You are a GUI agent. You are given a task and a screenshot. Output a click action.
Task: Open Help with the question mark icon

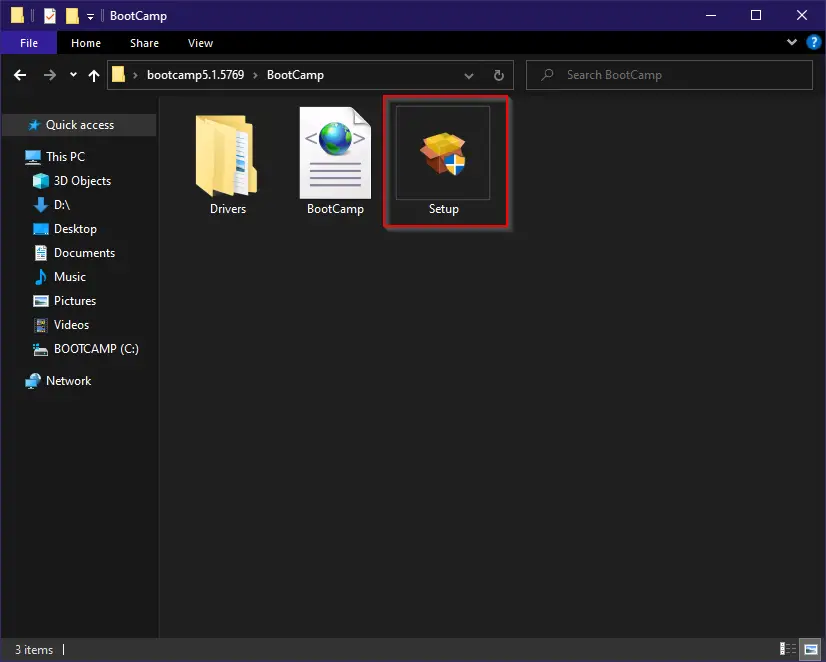(x=813, y=42)
